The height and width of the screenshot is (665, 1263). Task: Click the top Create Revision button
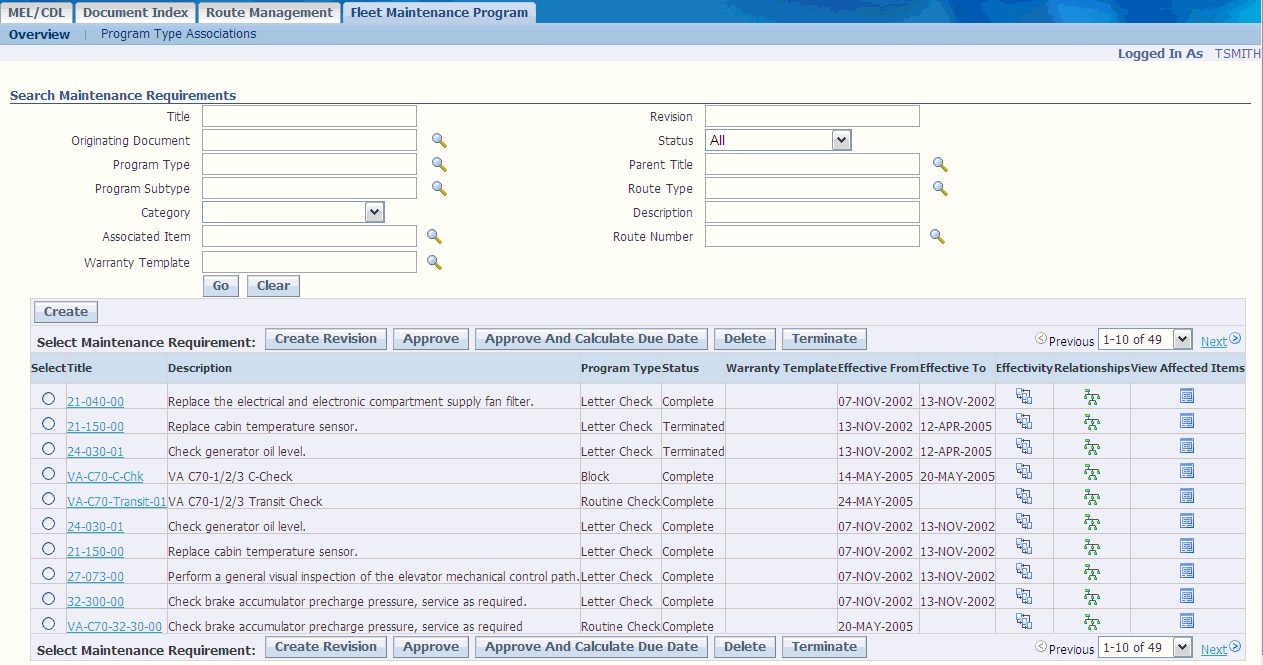coord(326,339)
